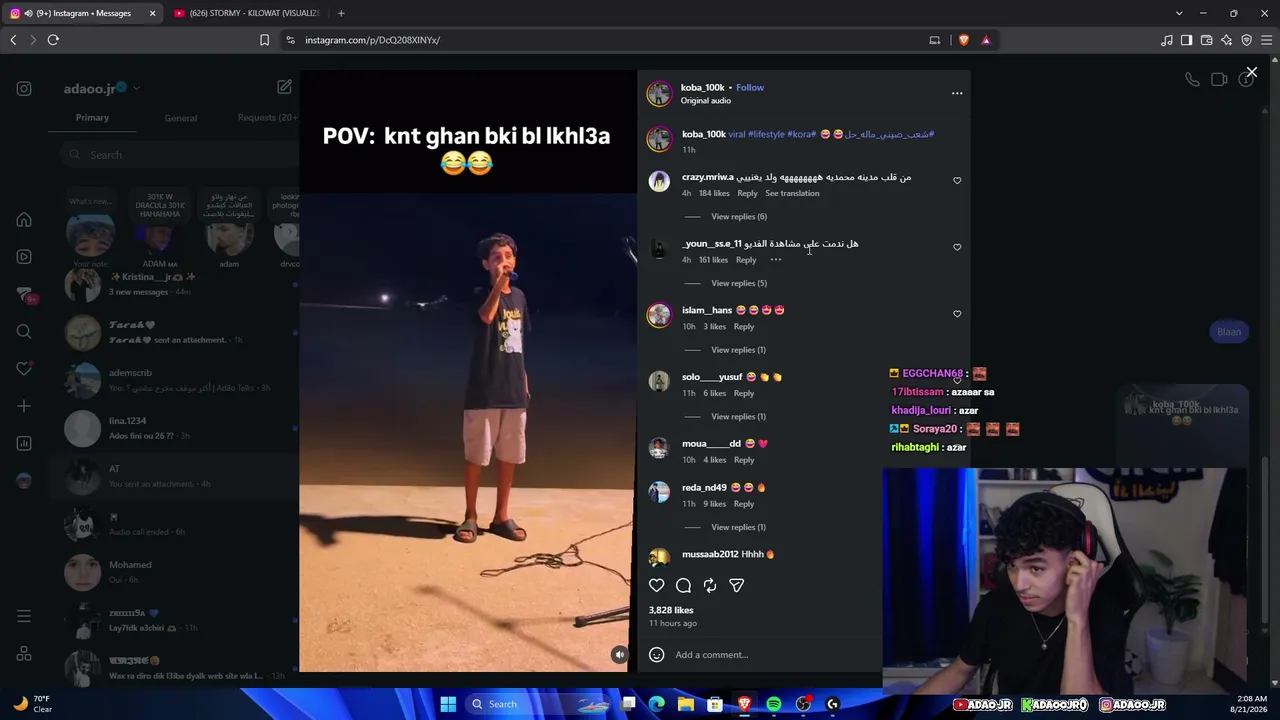Screen dimensions: 1280x720
Task: Bookmark this page from the address bar
Action: (x=264, y=40)
